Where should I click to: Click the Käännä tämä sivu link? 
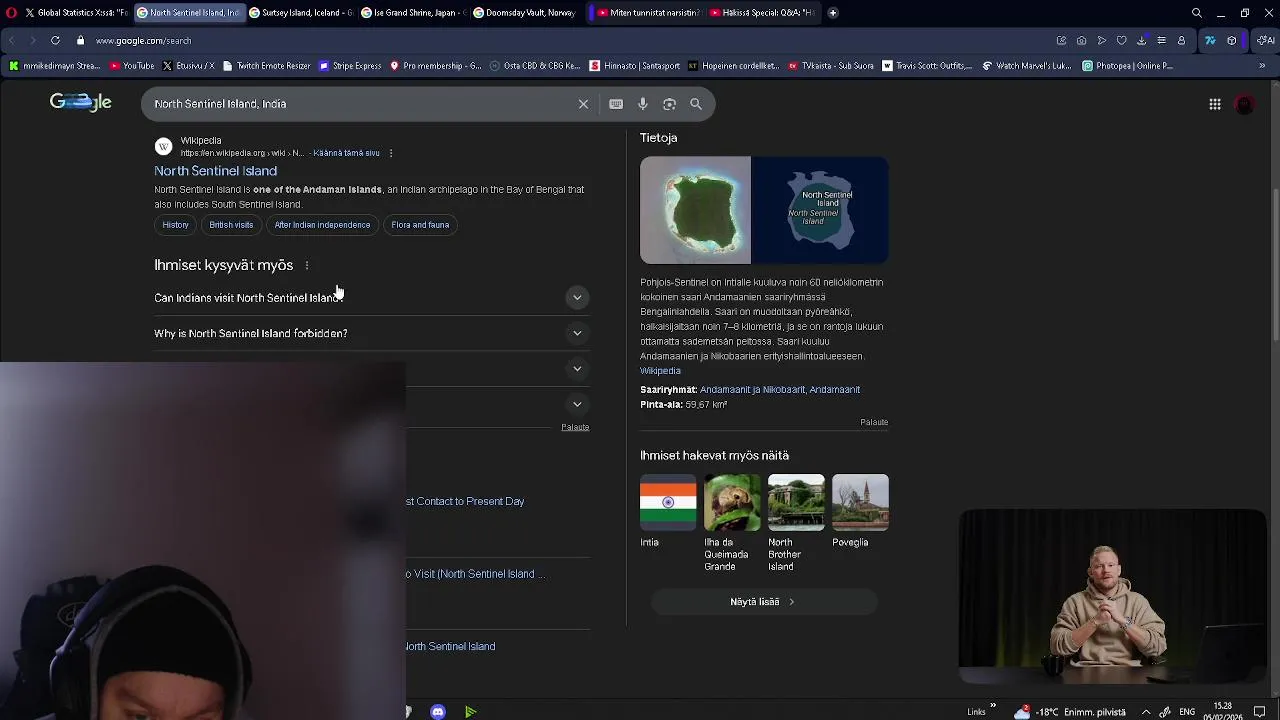(346, 153)
